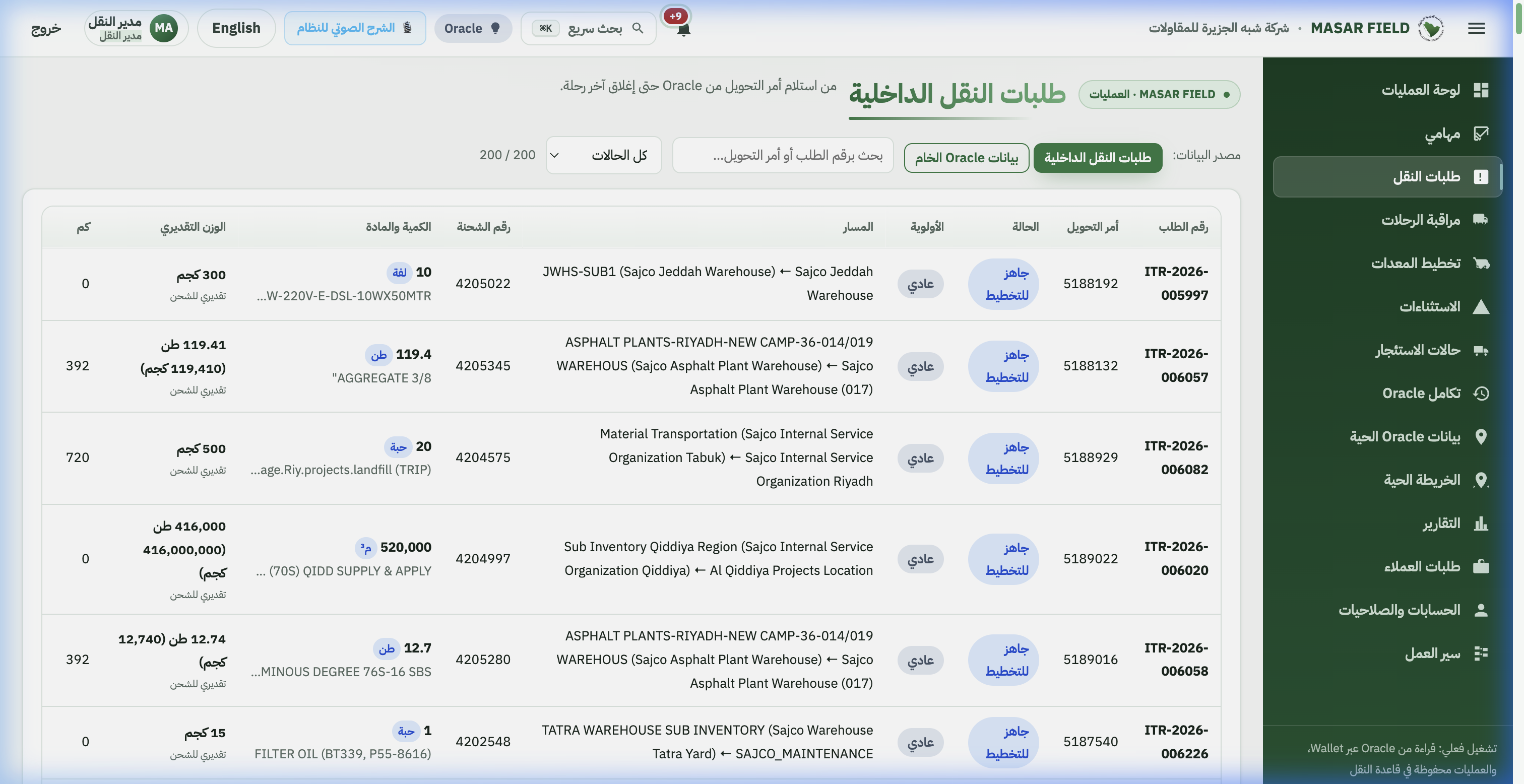Select the طلبات النقل الداخلية data source tab

1098,157
